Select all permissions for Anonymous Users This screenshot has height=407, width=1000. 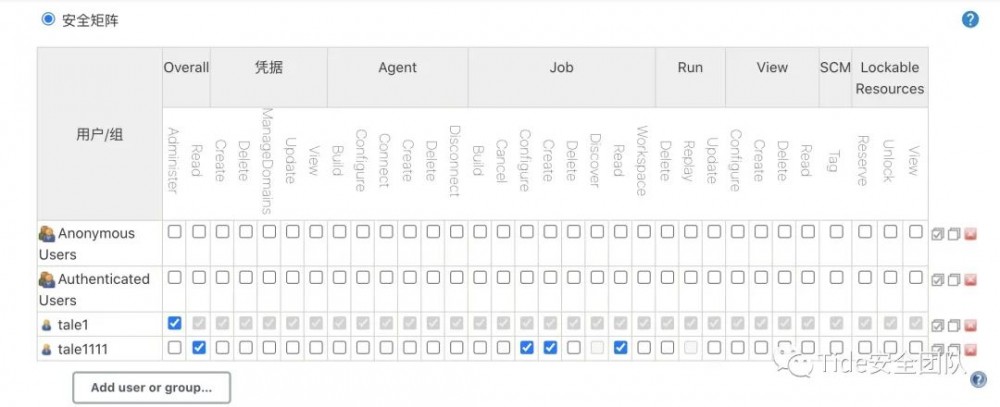[938, 234]
